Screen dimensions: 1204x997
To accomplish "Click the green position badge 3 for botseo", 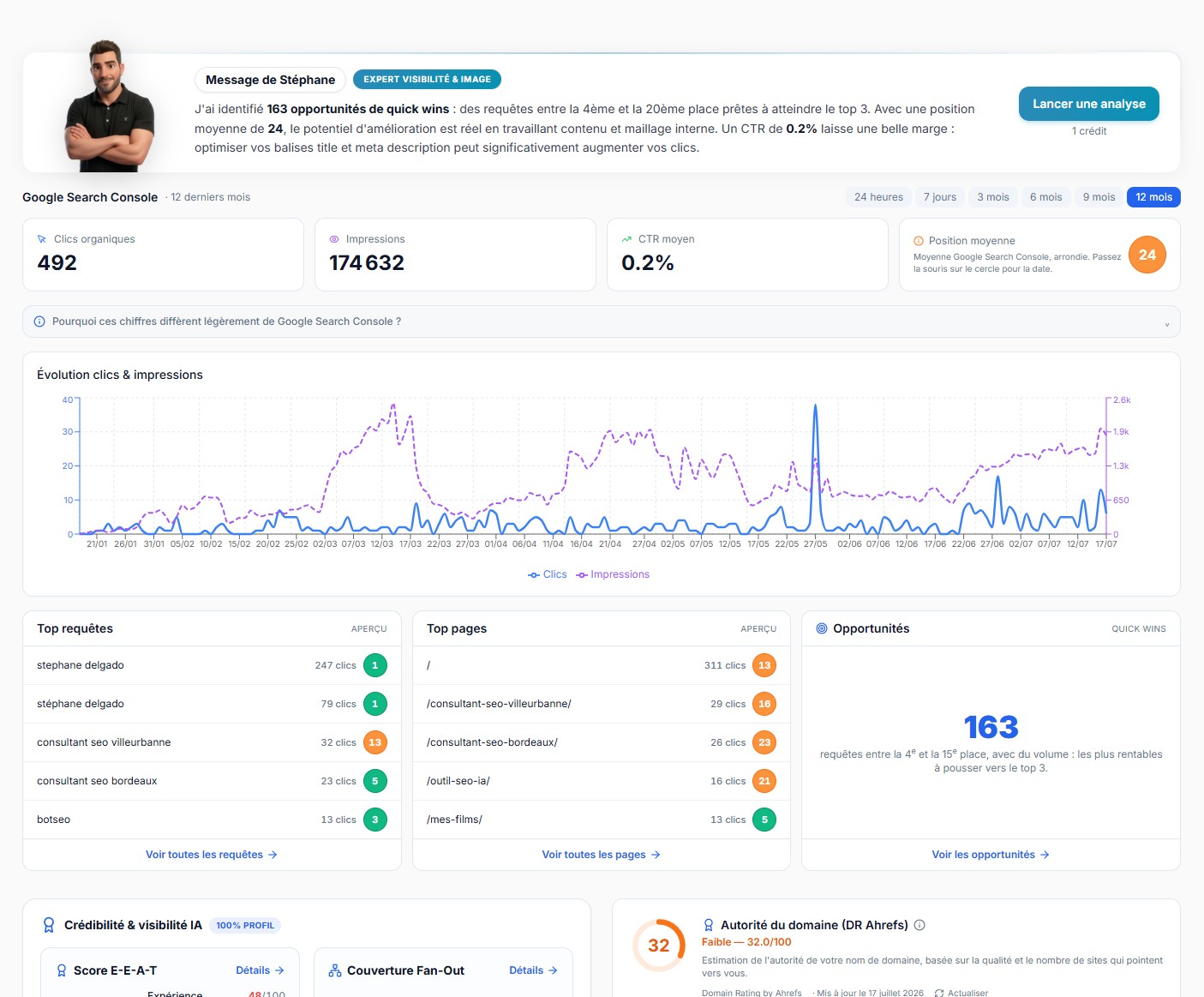I will [x=374, y=820].
